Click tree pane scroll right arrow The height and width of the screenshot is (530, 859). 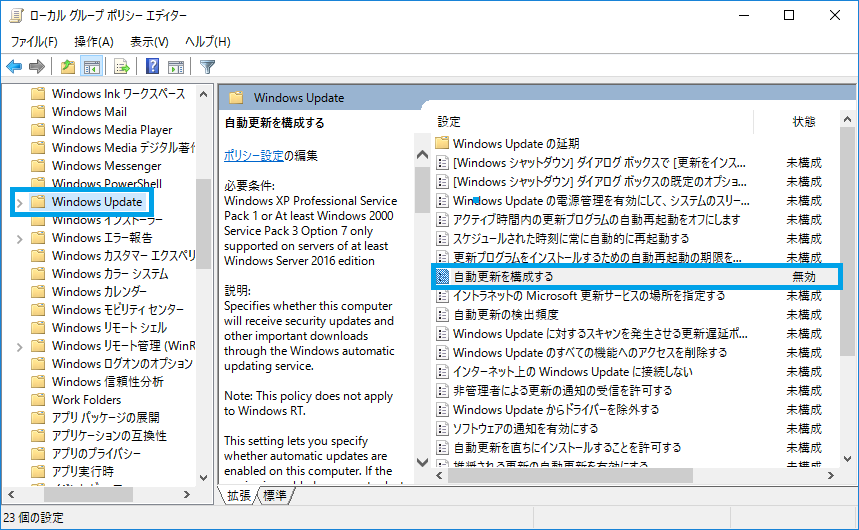186,494
